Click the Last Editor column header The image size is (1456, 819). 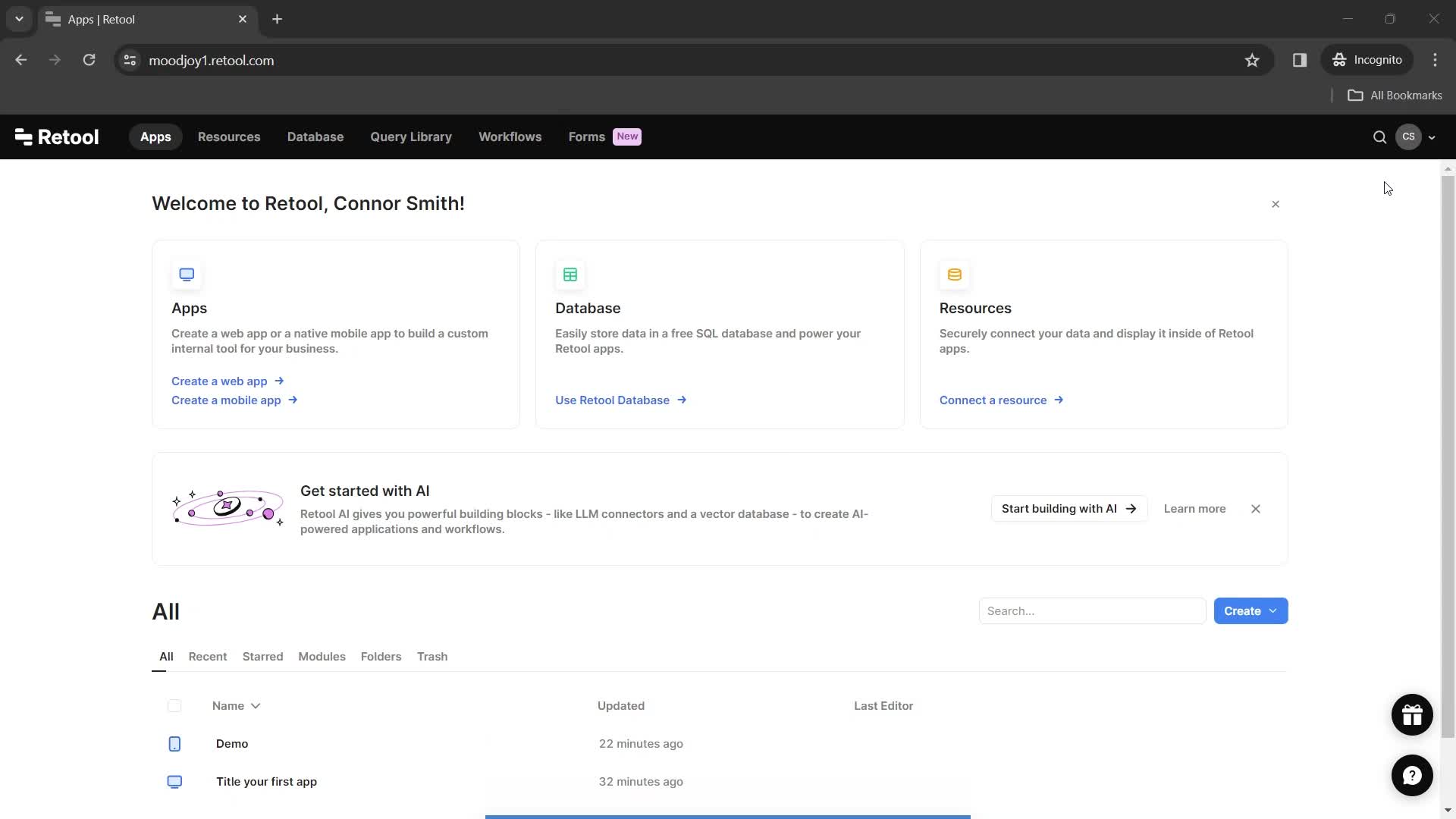[x=883, y=706]
